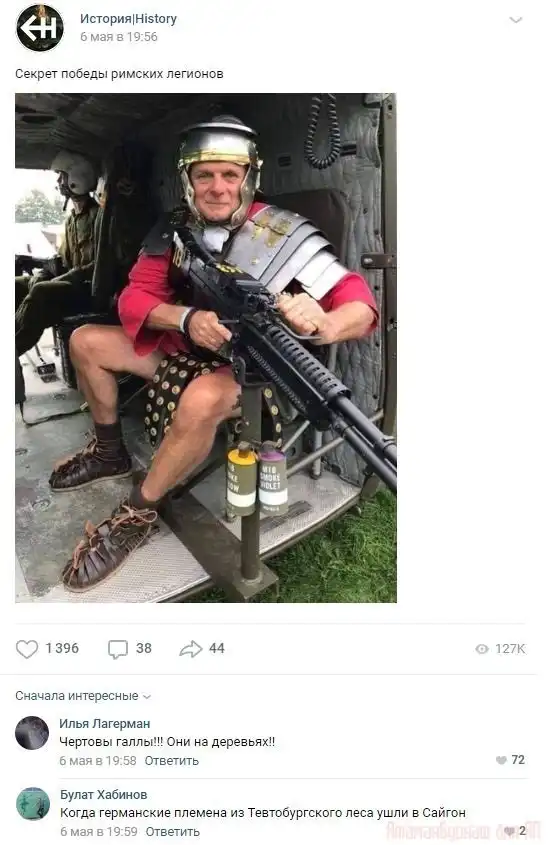Open the История|History group name link

coord(128,19)
